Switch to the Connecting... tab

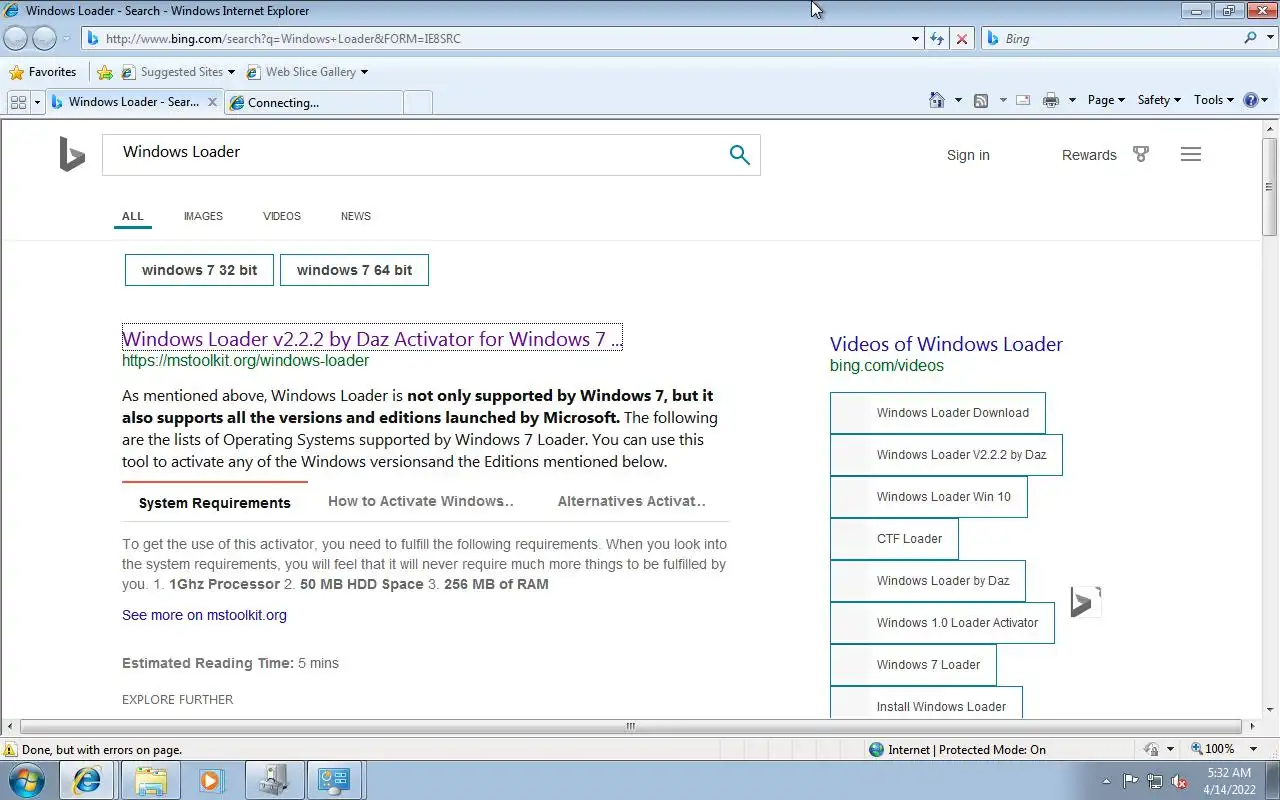point(313,102)
